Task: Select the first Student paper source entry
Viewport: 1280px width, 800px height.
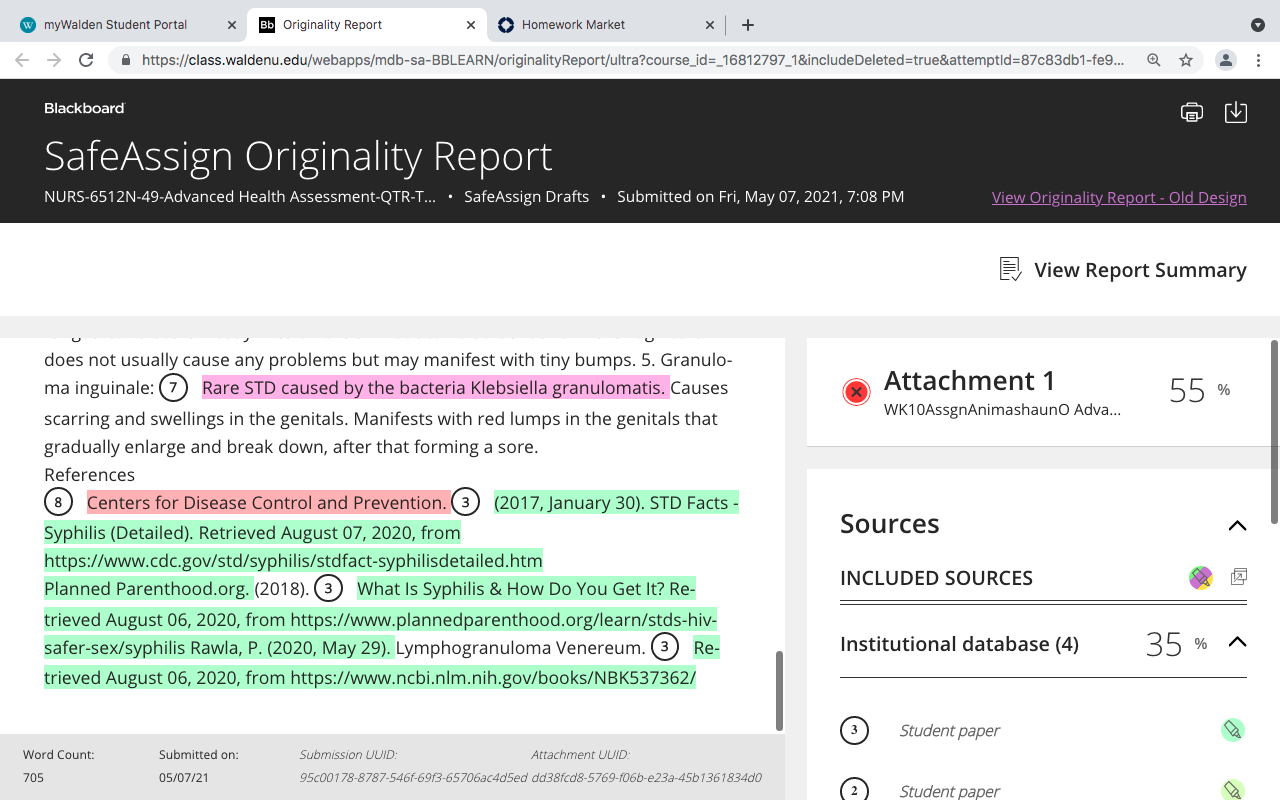Action: (949, 730)
